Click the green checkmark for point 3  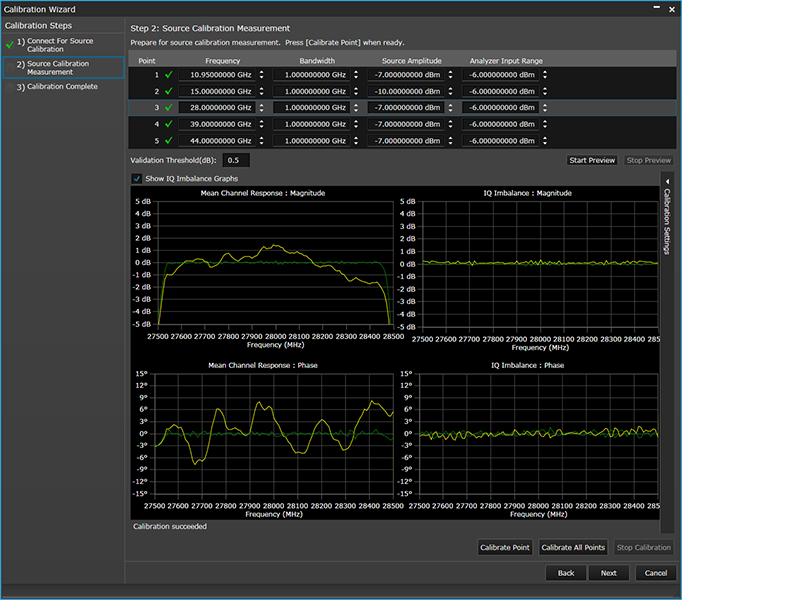(169, 107)
